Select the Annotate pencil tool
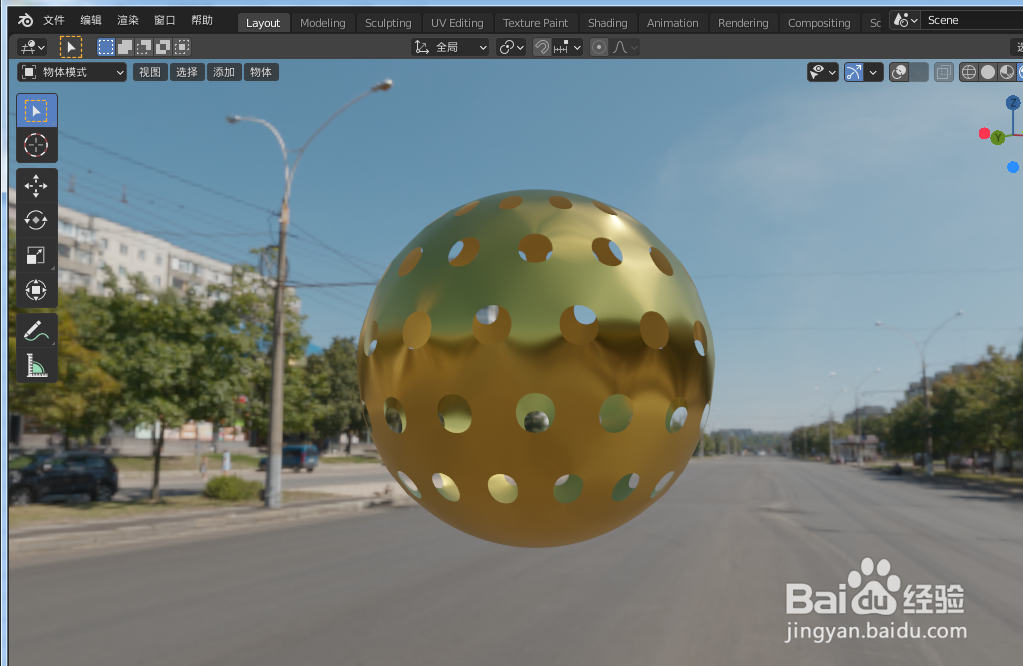 click(37, 331)
